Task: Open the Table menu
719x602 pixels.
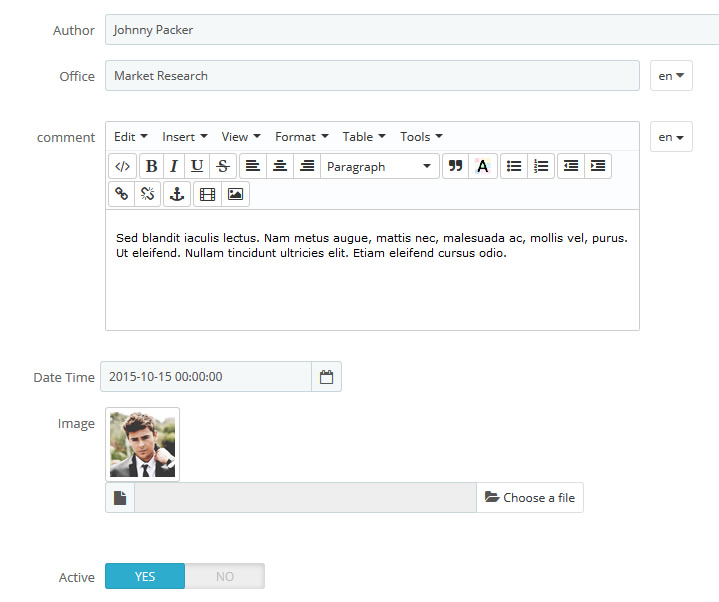Action: coord(364,137)
